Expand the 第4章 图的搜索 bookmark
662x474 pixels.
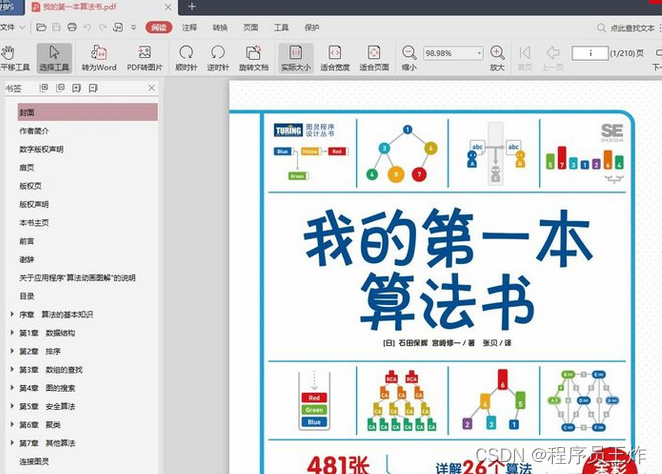(12, 387)
